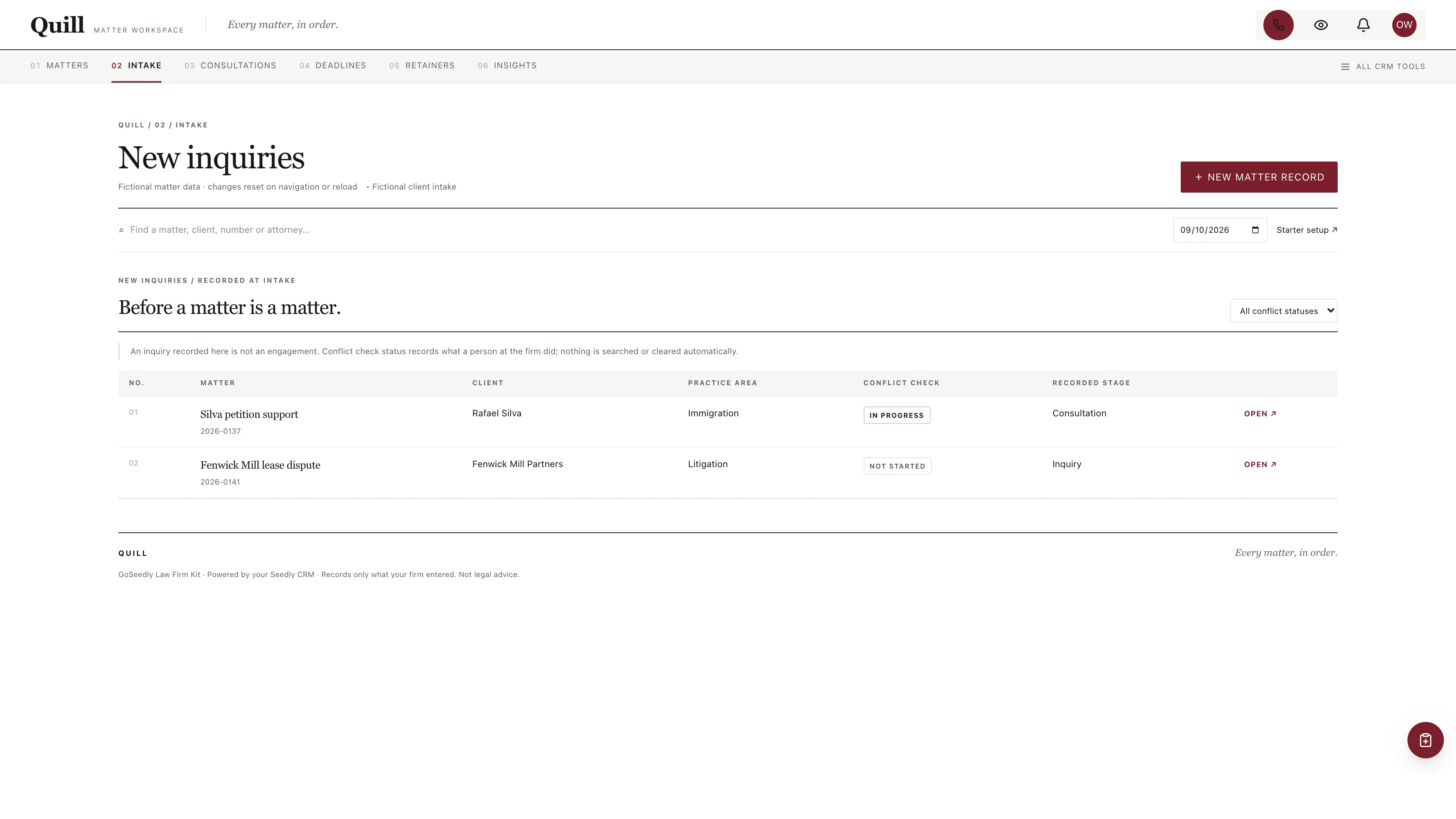Screen dimensions: 1456x819
Task: Go to the Matters tab
Action: [x=60, y=66]
